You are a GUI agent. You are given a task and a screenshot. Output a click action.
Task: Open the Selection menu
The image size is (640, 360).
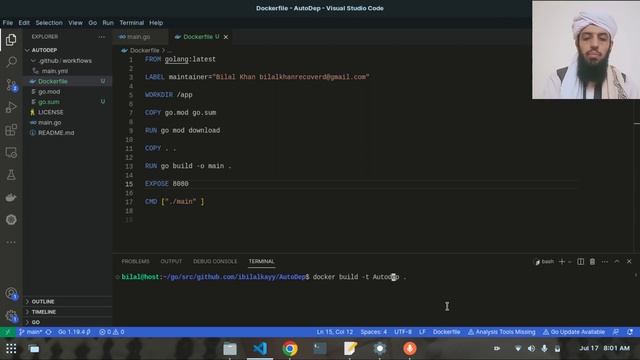pyautogui.click(x=49, y=23)
